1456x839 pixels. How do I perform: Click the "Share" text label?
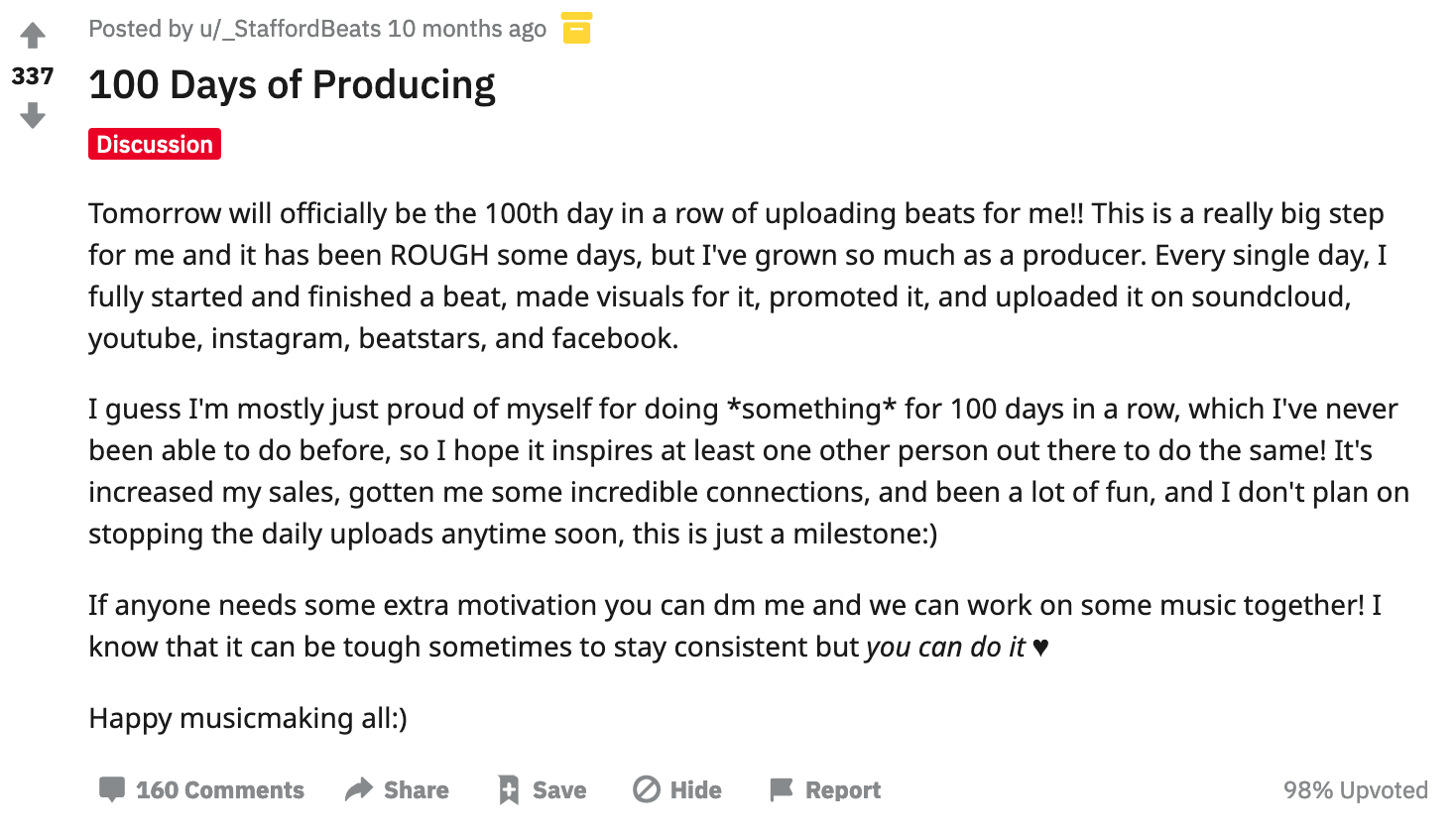tap(417, 790)
